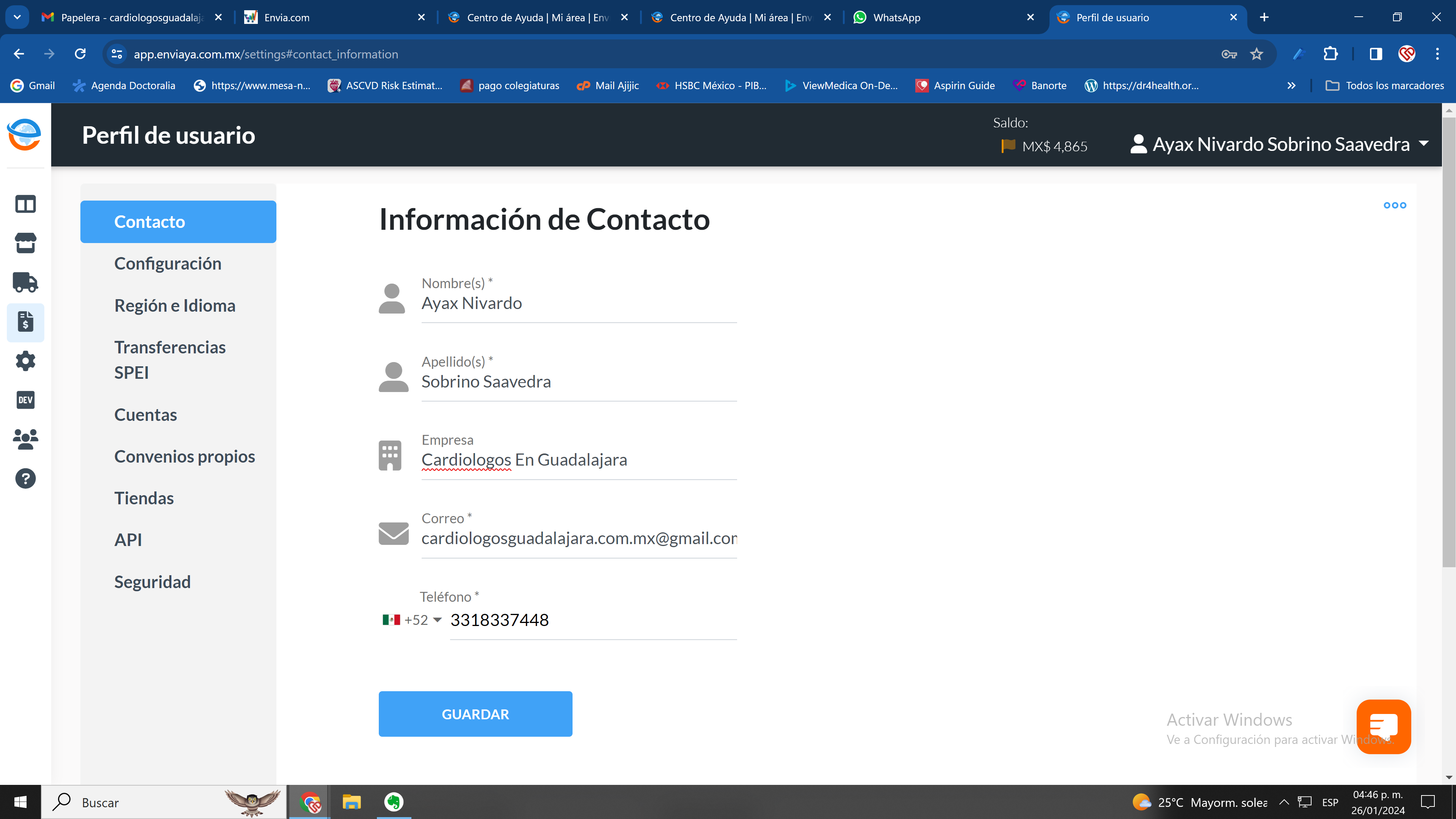Click the gear settings sidebar icon
The width and height of the screenshot is (1456, 819).
click(25, 361)
